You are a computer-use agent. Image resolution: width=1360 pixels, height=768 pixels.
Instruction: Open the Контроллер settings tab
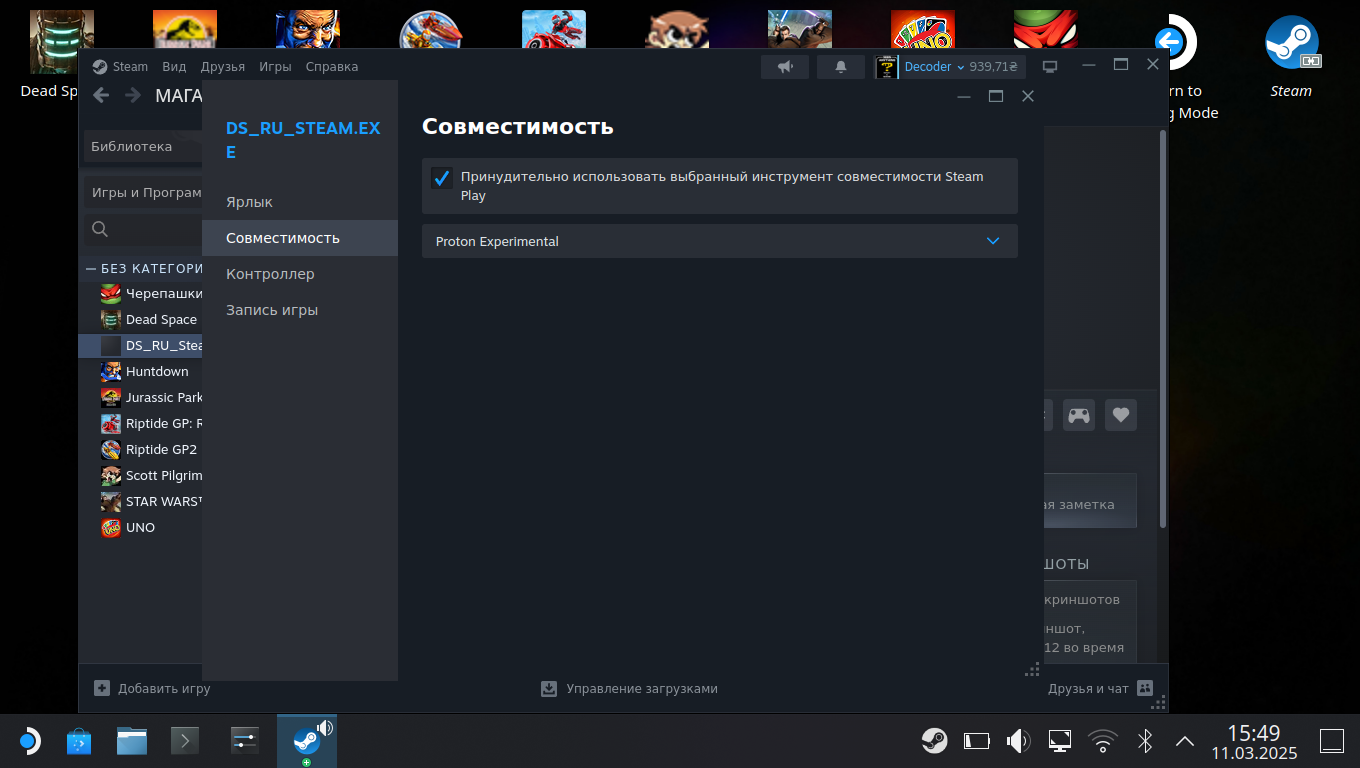(300, 274)
